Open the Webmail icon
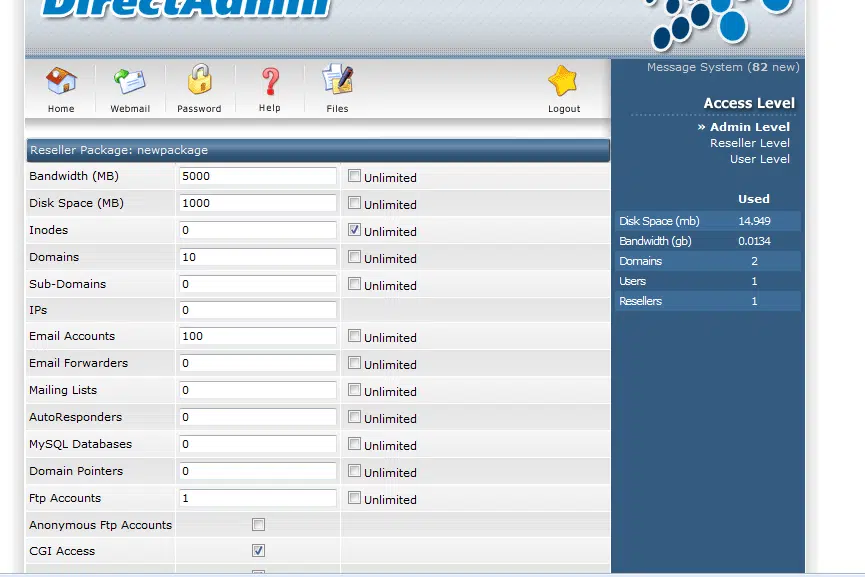865x577 pixels. pyautogui.click(x=130, y=81)
